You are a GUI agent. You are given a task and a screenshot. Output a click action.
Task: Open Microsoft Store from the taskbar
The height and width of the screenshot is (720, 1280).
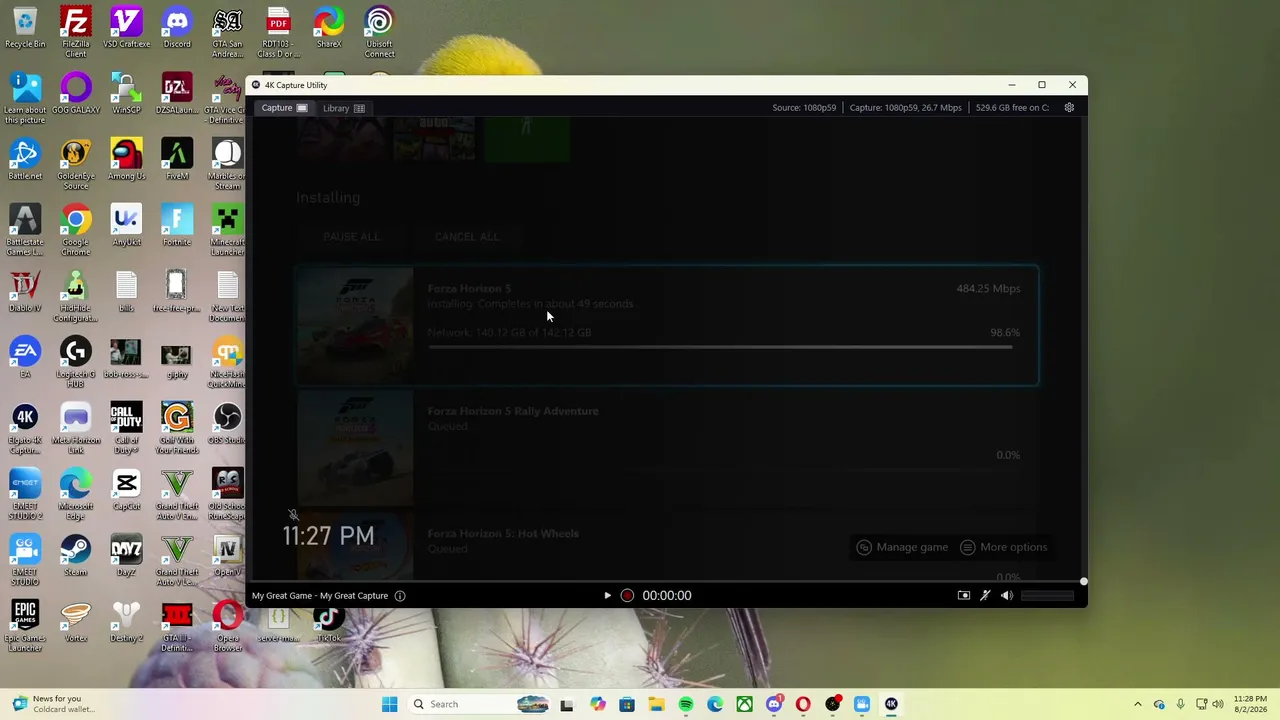click(627, 704)
